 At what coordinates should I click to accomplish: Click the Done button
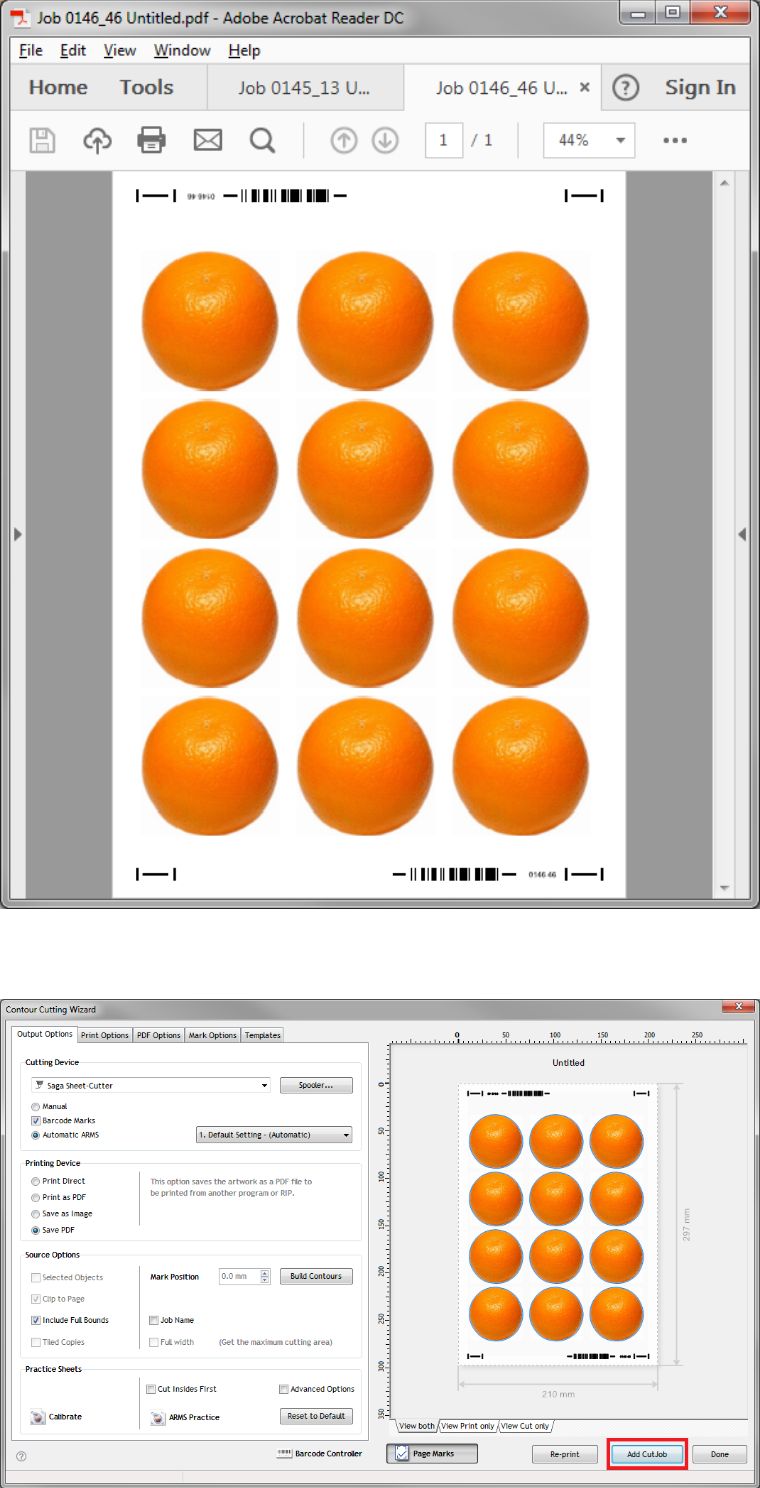click(x=719, y=1454)
